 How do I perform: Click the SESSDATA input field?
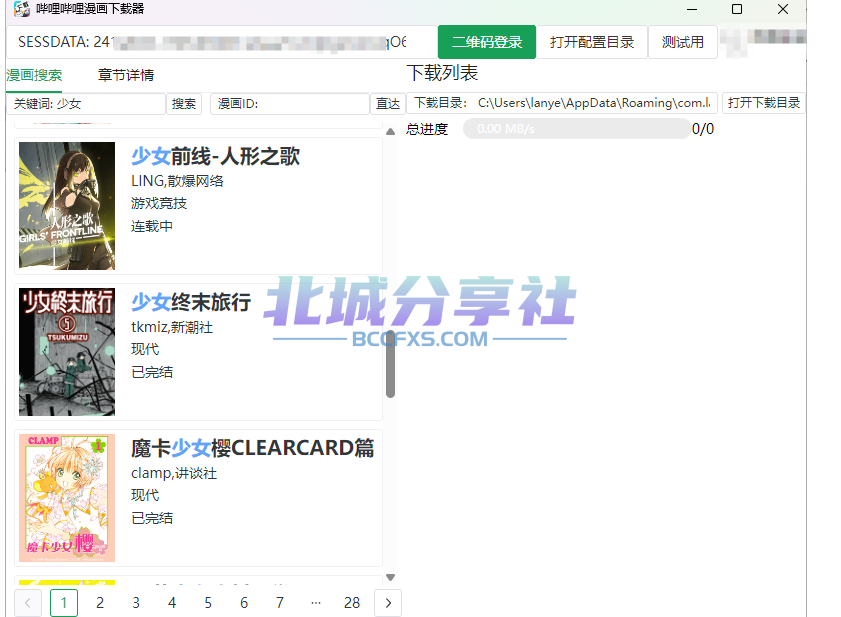coord(221,42)
